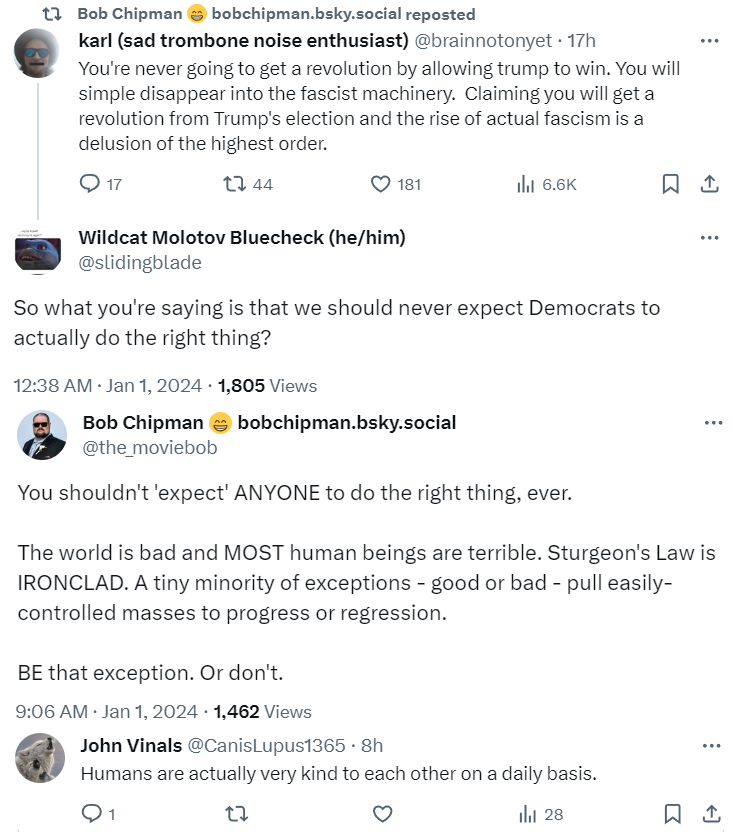Share John Vinals' reply
Viewport: 733px width, 836px height.
click(x=708, y=814)
